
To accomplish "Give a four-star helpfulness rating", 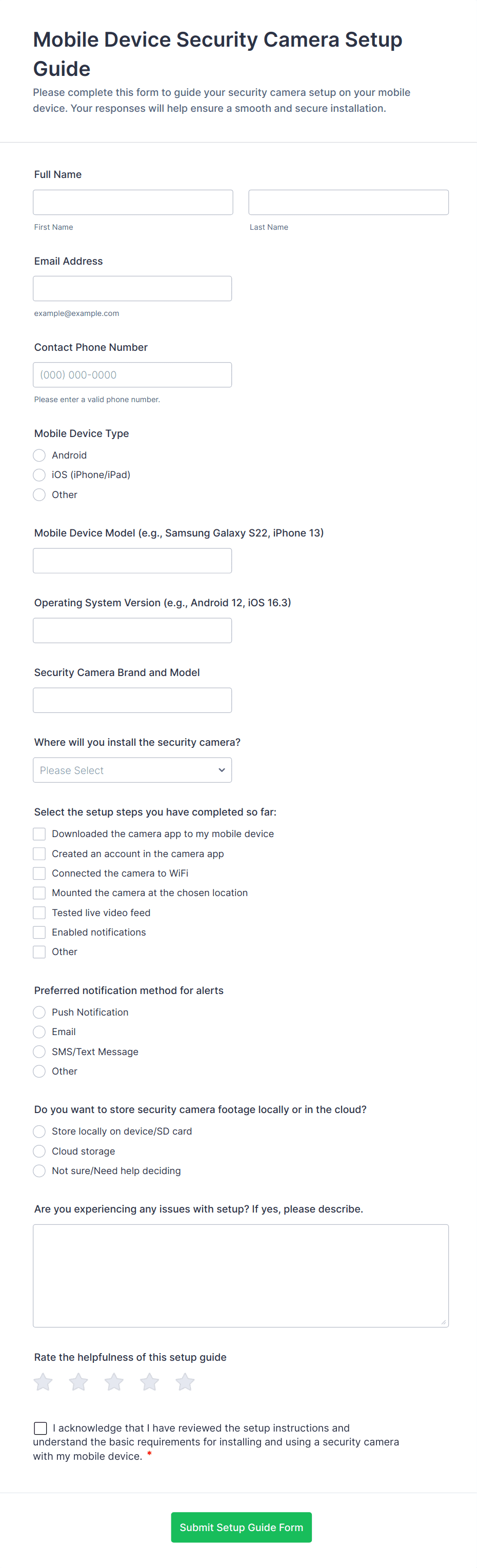I will coord(150,1382).
